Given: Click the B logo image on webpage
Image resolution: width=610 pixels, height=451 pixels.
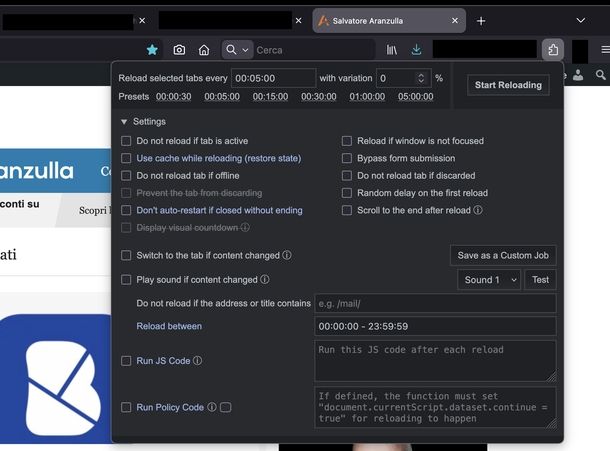Looking at the screenshot, I should coord(62,388).
